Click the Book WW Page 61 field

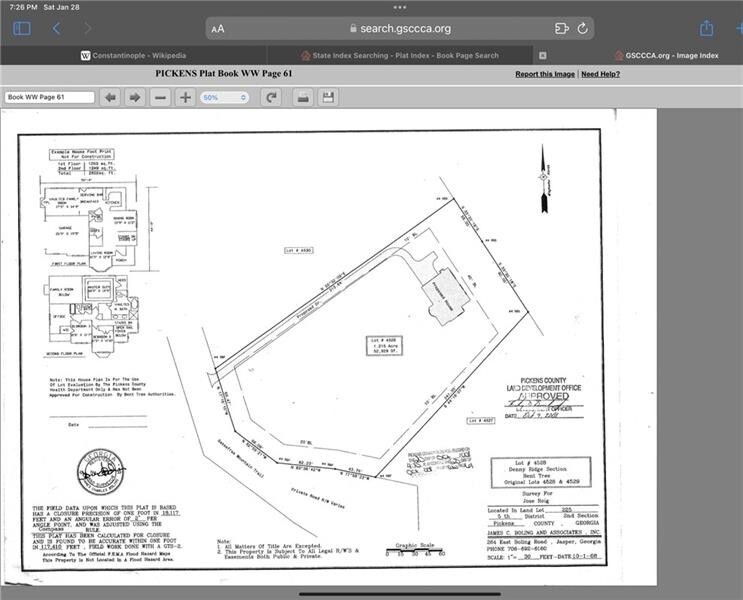click(x=50, y=97)
